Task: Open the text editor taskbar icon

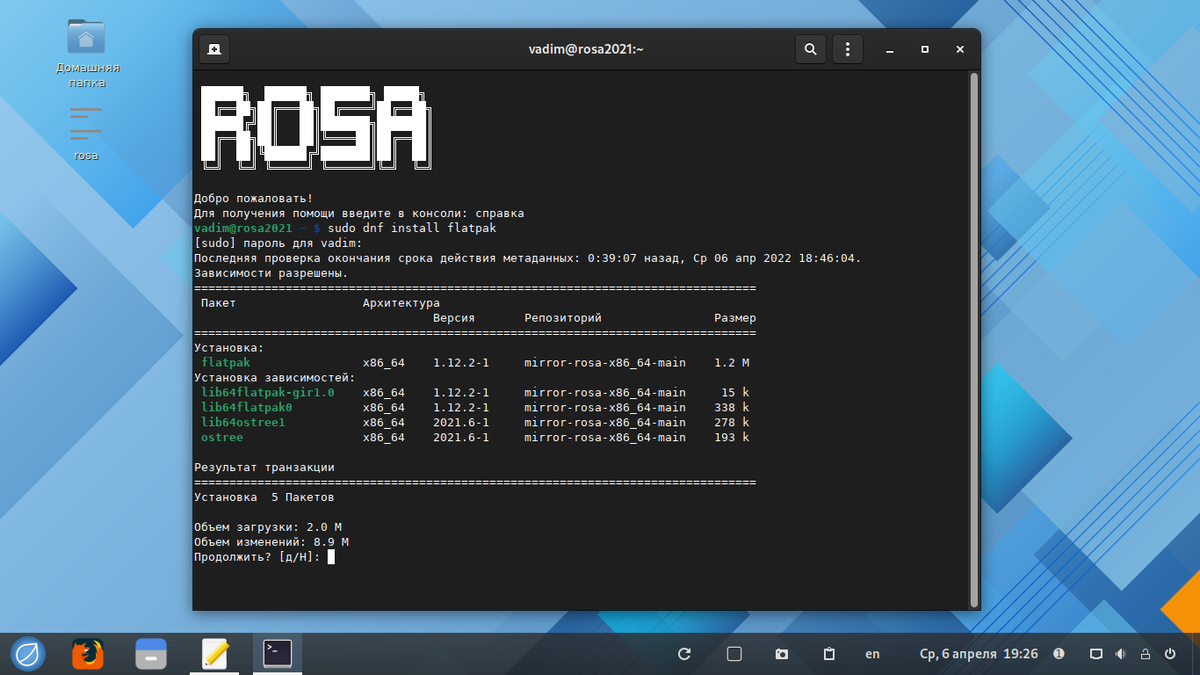Action: tap(215, 654)
